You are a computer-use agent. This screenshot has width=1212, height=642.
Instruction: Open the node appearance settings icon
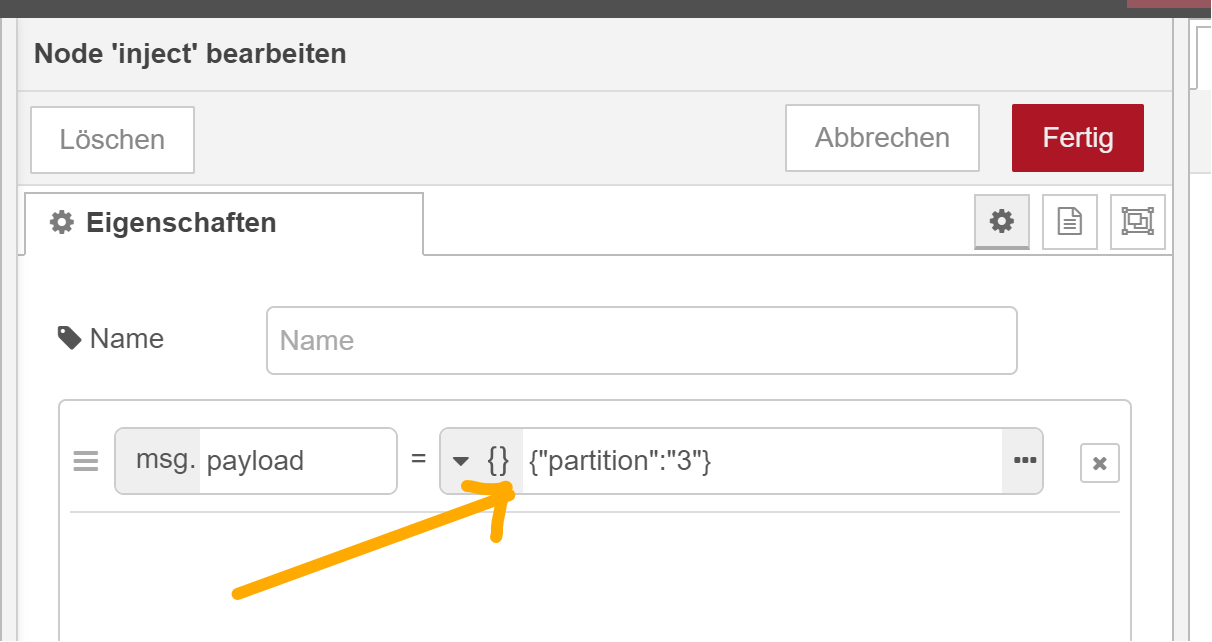(1137, 221)
